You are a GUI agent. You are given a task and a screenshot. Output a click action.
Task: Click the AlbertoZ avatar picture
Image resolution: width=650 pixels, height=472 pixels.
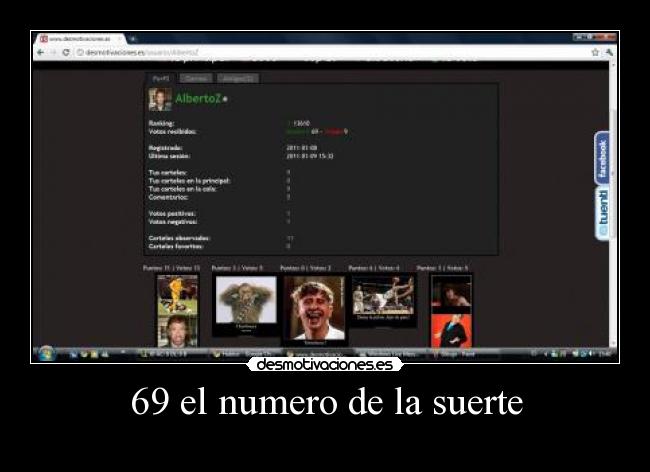click(160, 99)
